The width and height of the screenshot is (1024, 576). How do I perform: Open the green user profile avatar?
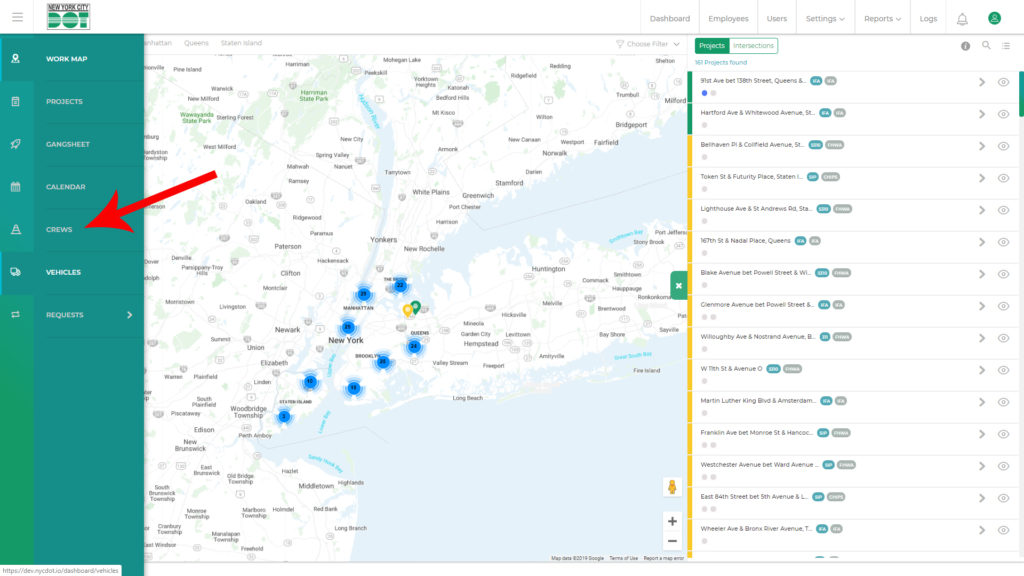tap(994, 18)
